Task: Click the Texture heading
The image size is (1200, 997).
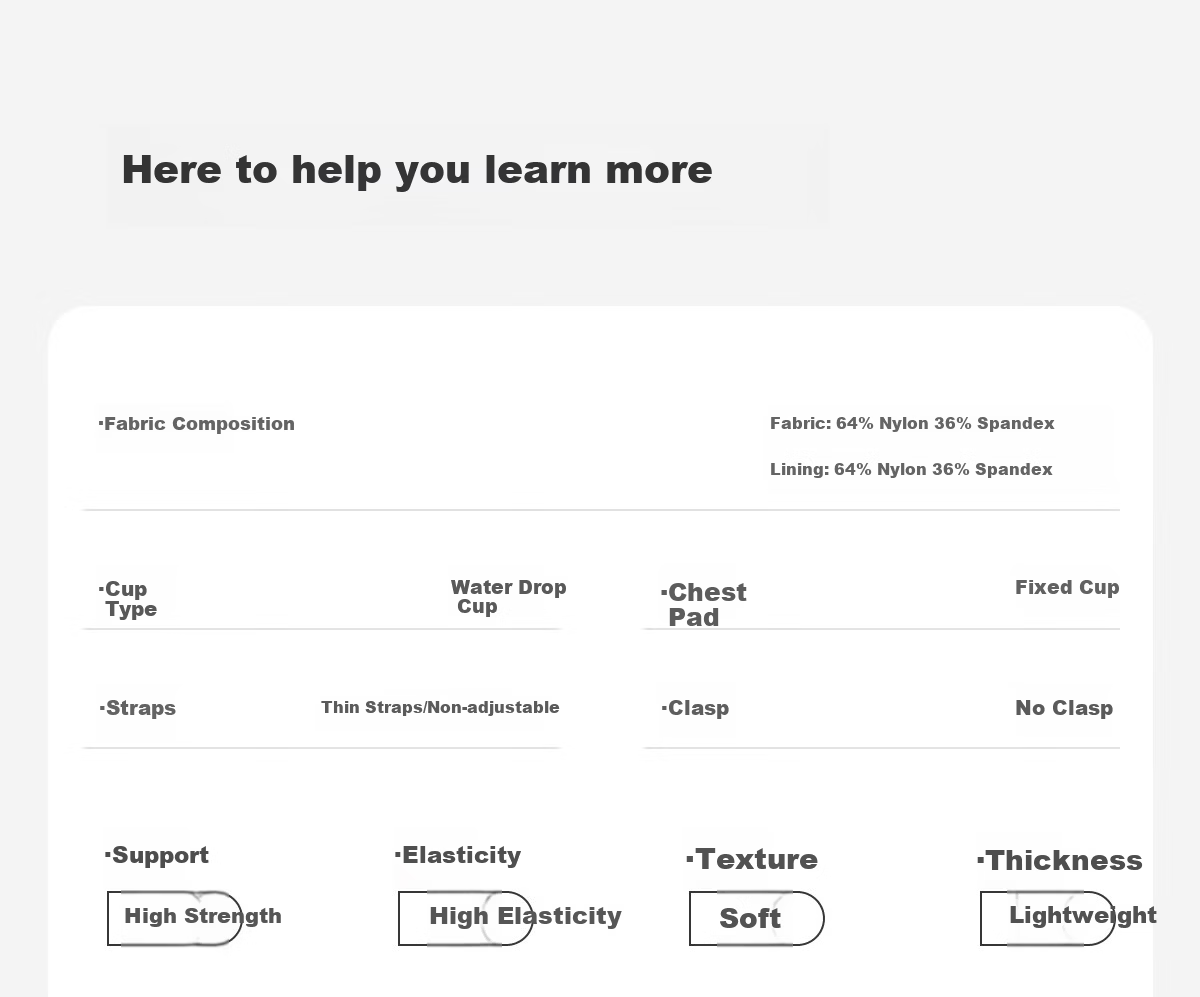Action: coord(752,859)
